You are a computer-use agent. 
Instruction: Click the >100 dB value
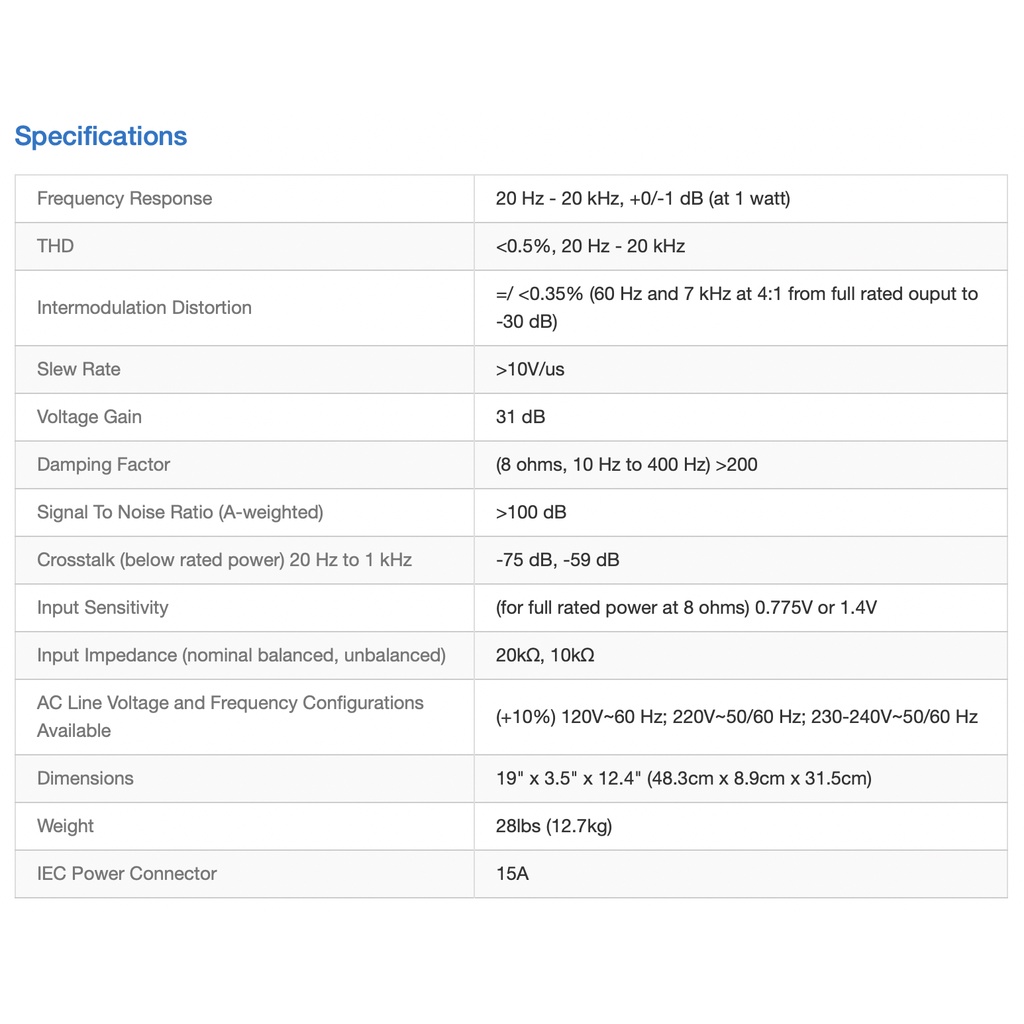[x=531, y=512]
